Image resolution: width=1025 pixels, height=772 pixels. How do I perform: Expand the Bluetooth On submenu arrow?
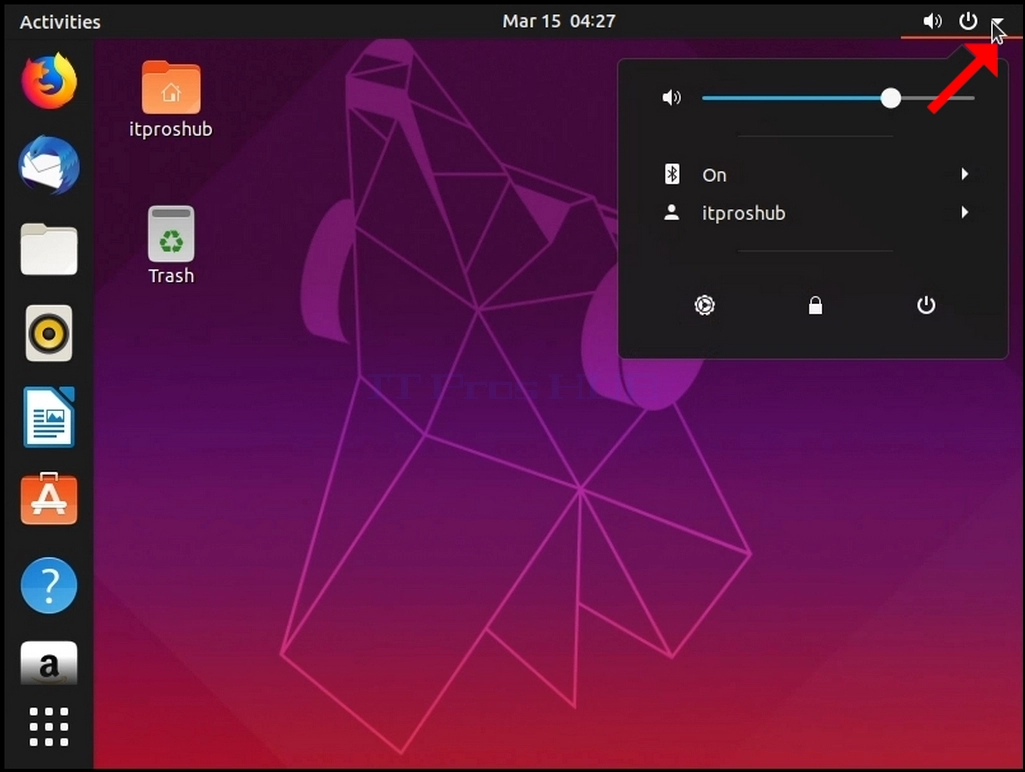tap(964, 174)
